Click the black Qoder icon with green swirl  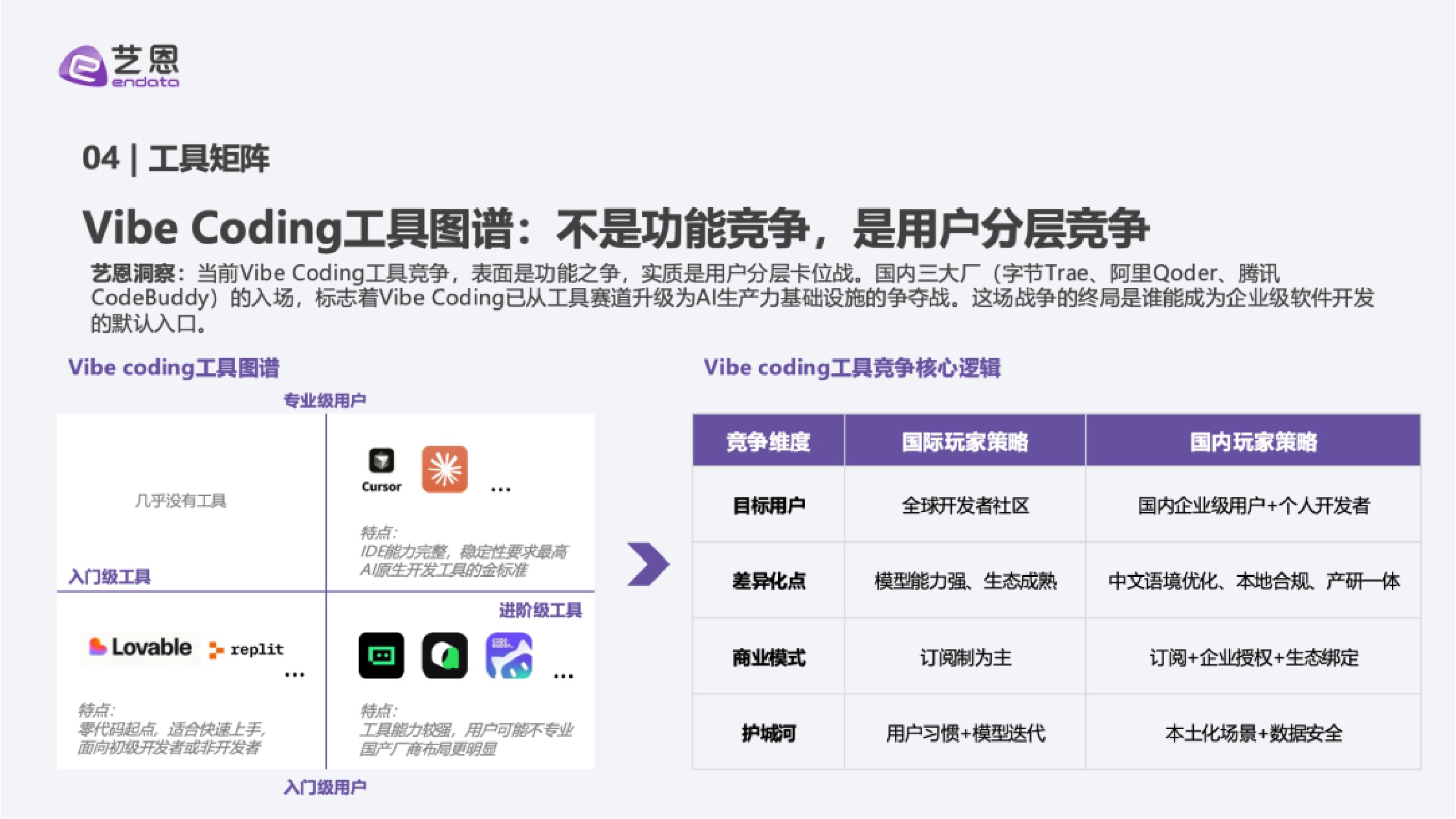[445, 656]
